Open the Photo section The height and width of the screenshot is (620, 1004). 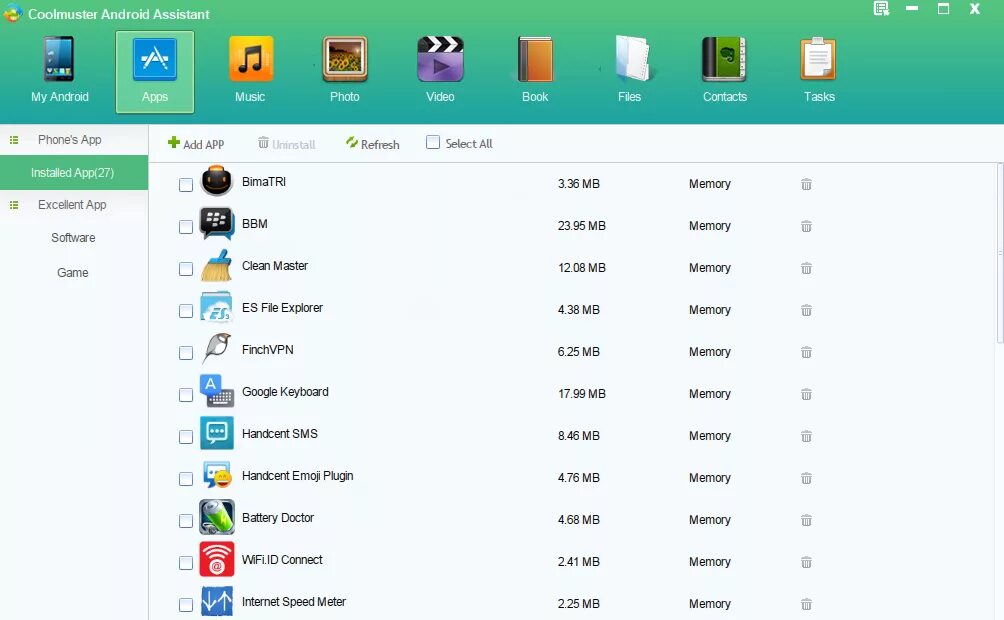[344, 70]
